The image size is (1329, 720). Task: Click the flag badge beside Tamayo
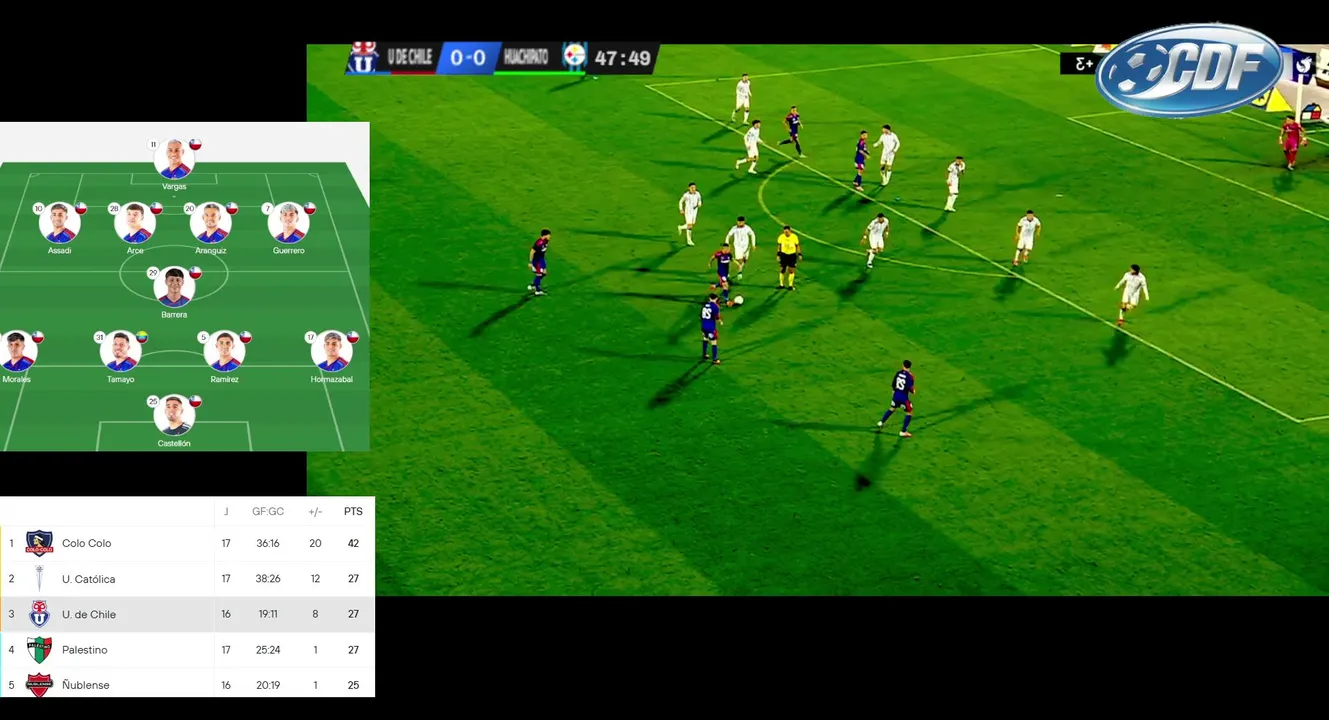coord(142,337)
